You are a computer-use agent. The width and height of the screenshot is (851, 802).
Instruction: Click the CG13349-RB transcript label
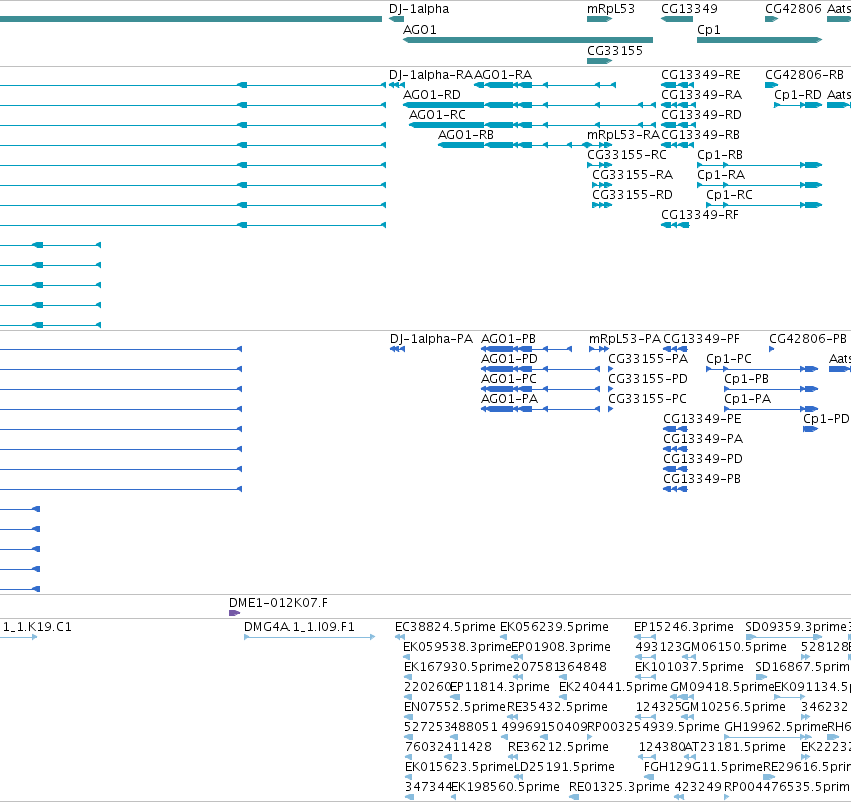[700, 135]
